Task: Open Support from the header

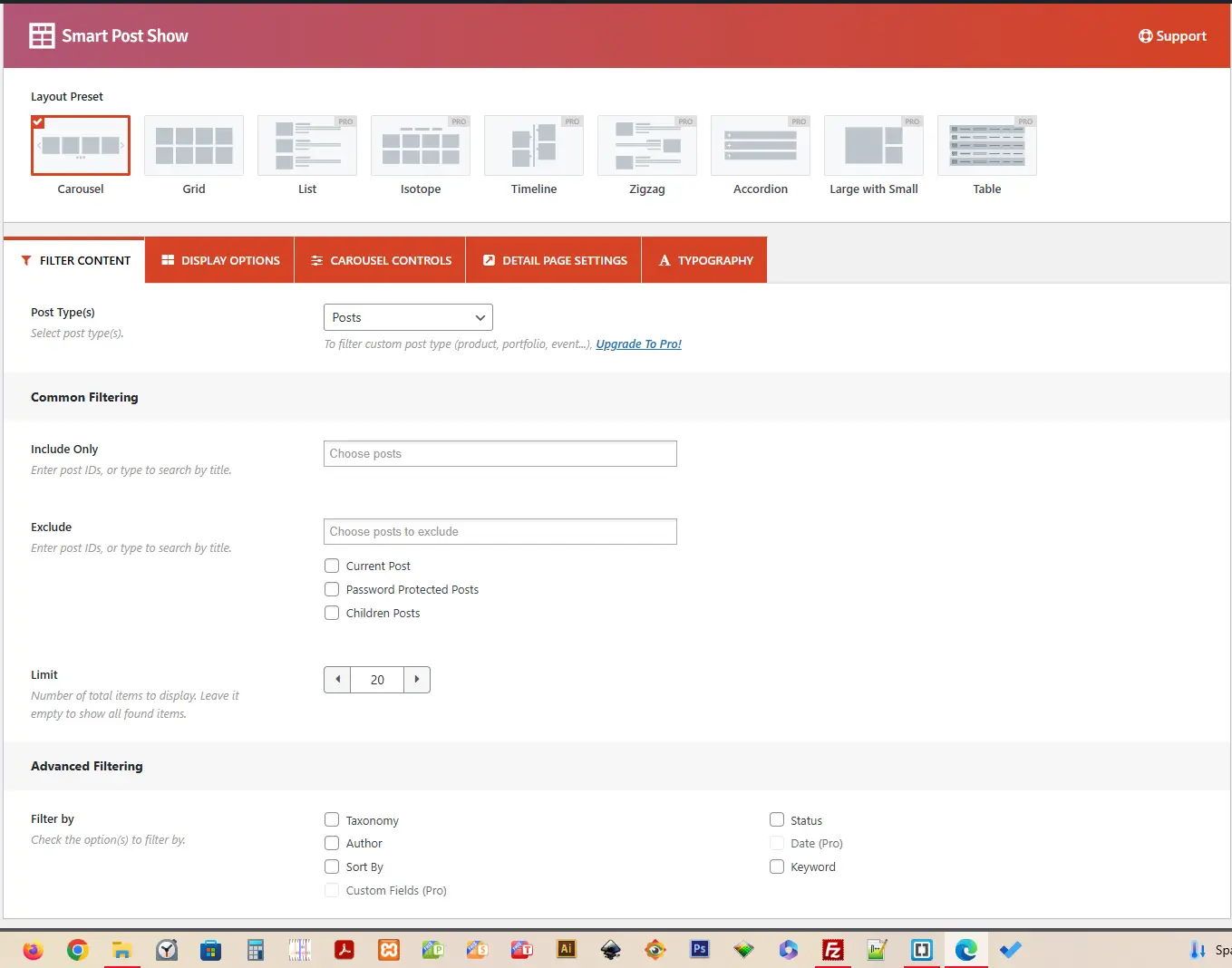Action: point(1172,36)
